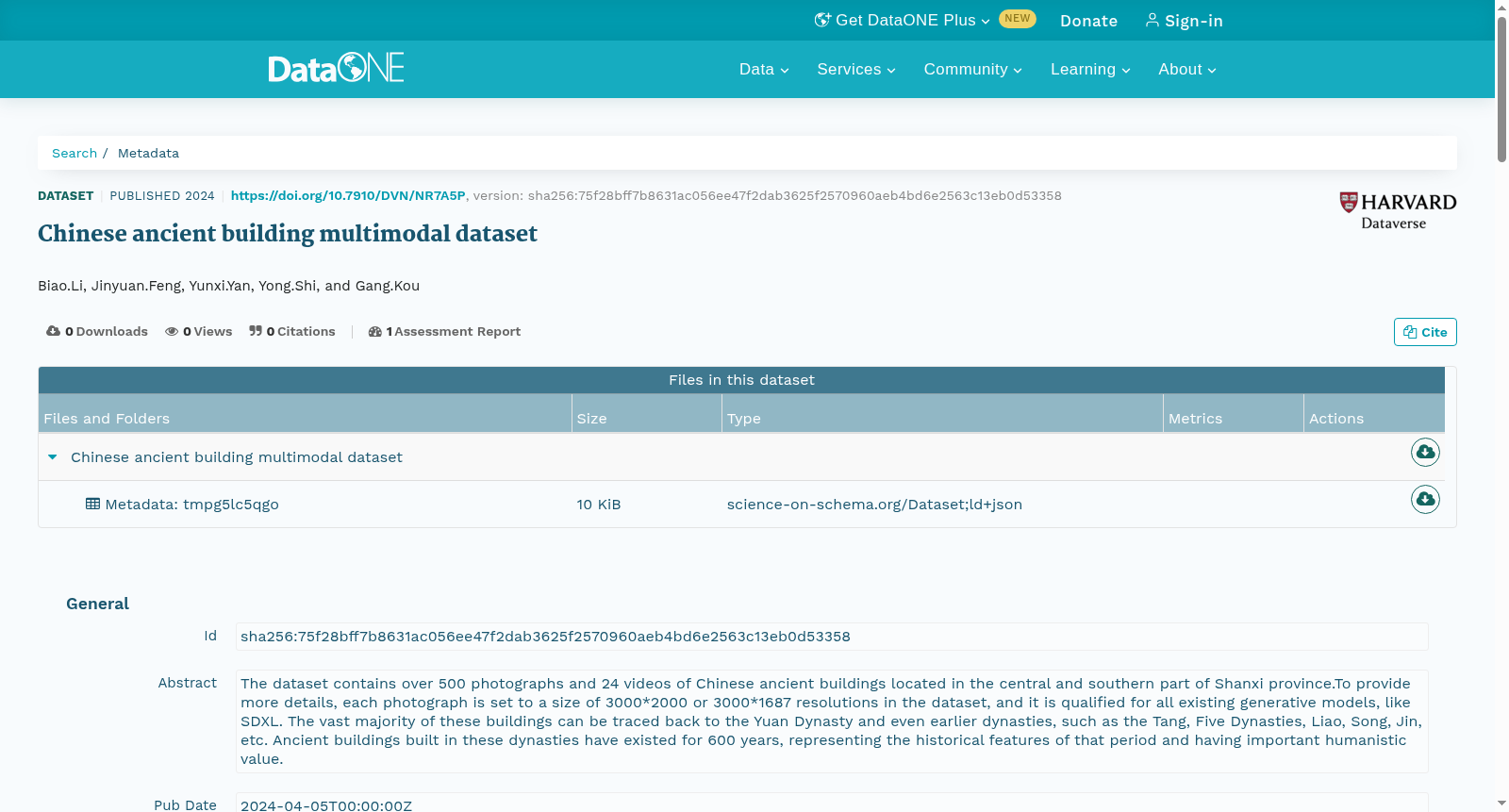
Task: Click the dataset title heading
Action: (288, 234)
